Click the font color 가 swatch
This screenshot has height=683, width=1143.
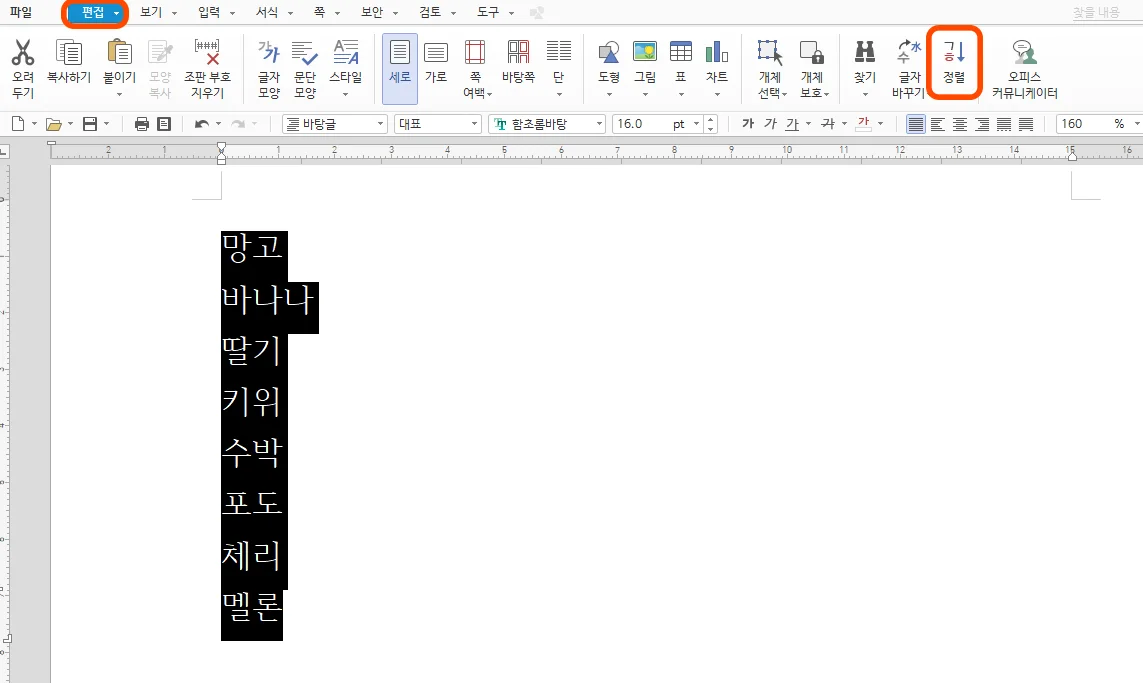pyautogui.click(x=863, y=124)
